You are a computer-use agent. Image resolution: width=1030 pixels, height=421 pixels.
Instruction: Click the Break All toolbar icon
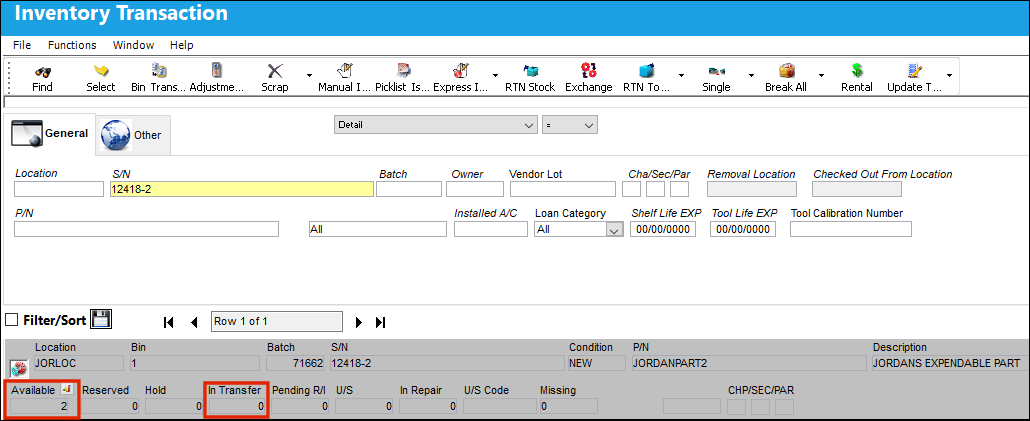click(786, 71)
